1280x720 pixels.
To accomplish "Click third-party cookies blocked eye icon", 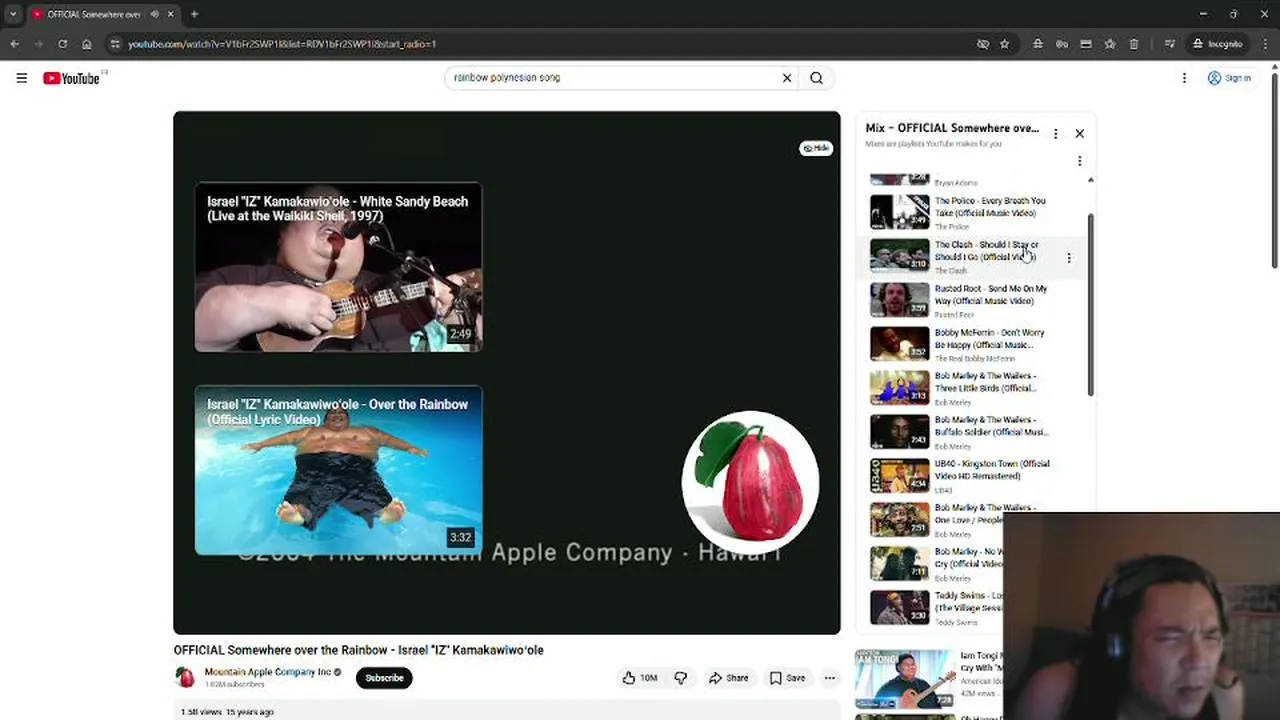I will [x=983, y=44].
